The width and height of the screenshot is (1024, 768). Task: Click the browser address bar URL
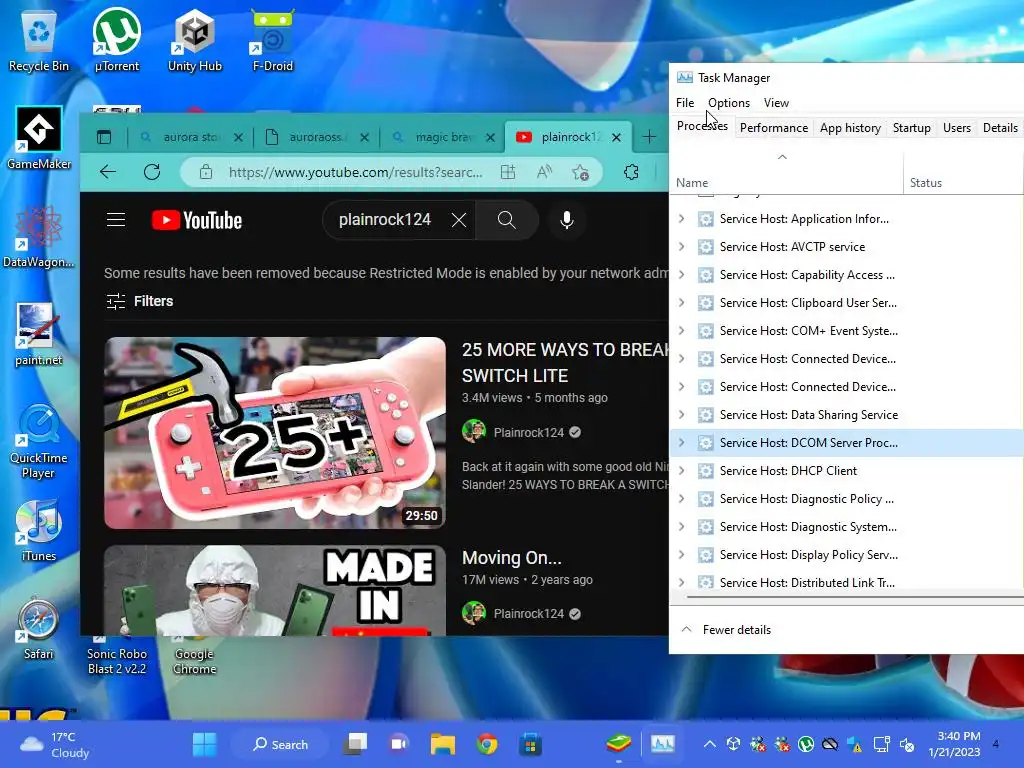coord(355,172)
